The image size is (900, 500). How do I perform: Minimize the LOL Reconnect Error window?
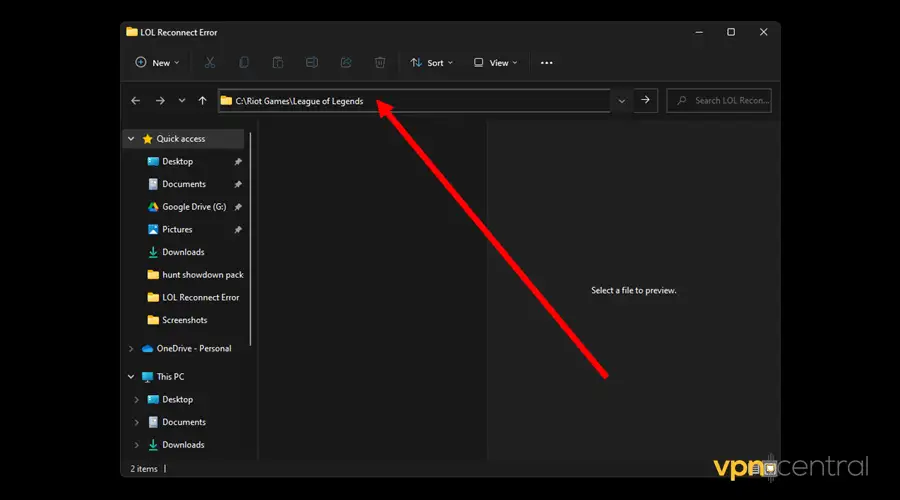coord(699,32)
